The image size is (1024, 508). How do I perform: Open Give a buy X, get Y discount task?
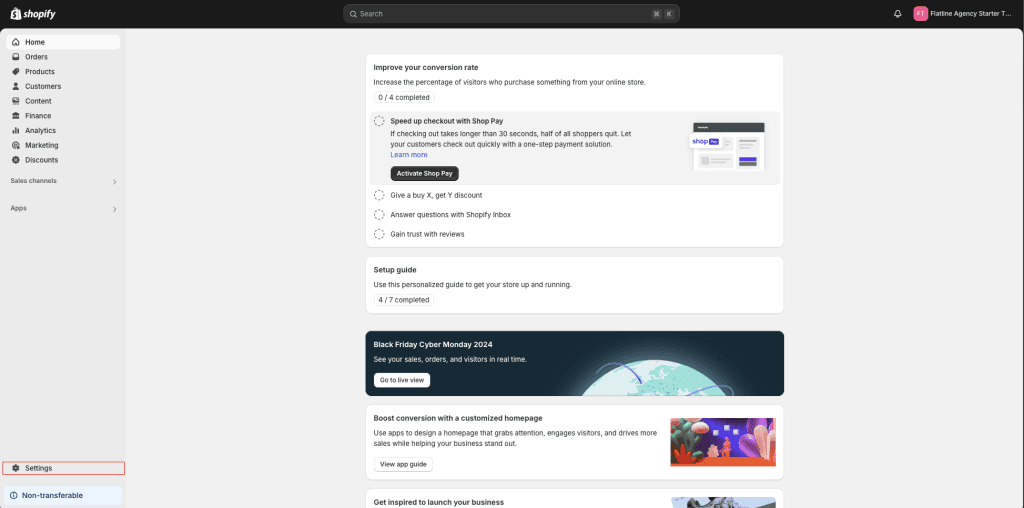click(x=436, y=195)
